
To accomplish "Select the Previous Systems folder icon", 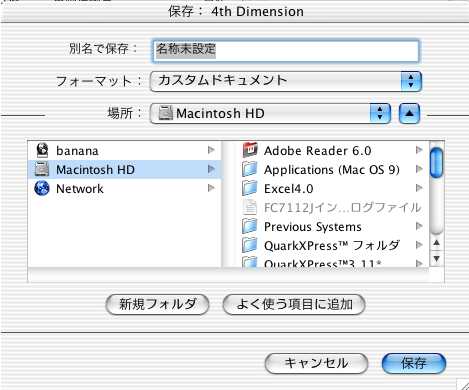I will coord(250,226).
